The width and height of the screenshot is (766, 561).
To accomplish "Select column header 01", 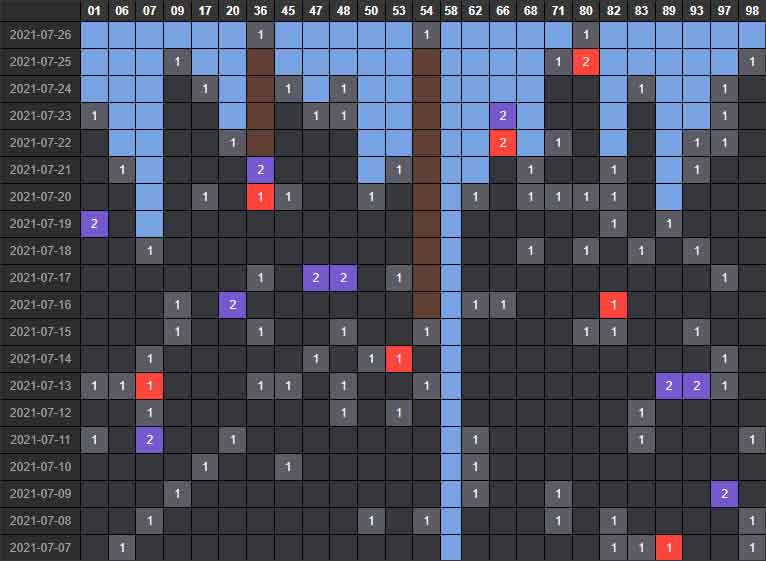I will [x=94, y=10].
